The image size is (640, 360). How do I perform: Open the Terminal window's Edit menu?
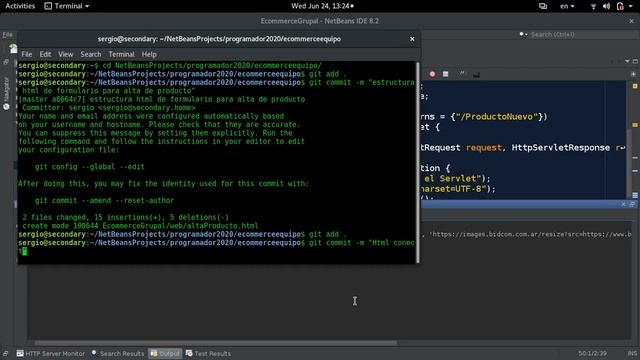(45, 54)
